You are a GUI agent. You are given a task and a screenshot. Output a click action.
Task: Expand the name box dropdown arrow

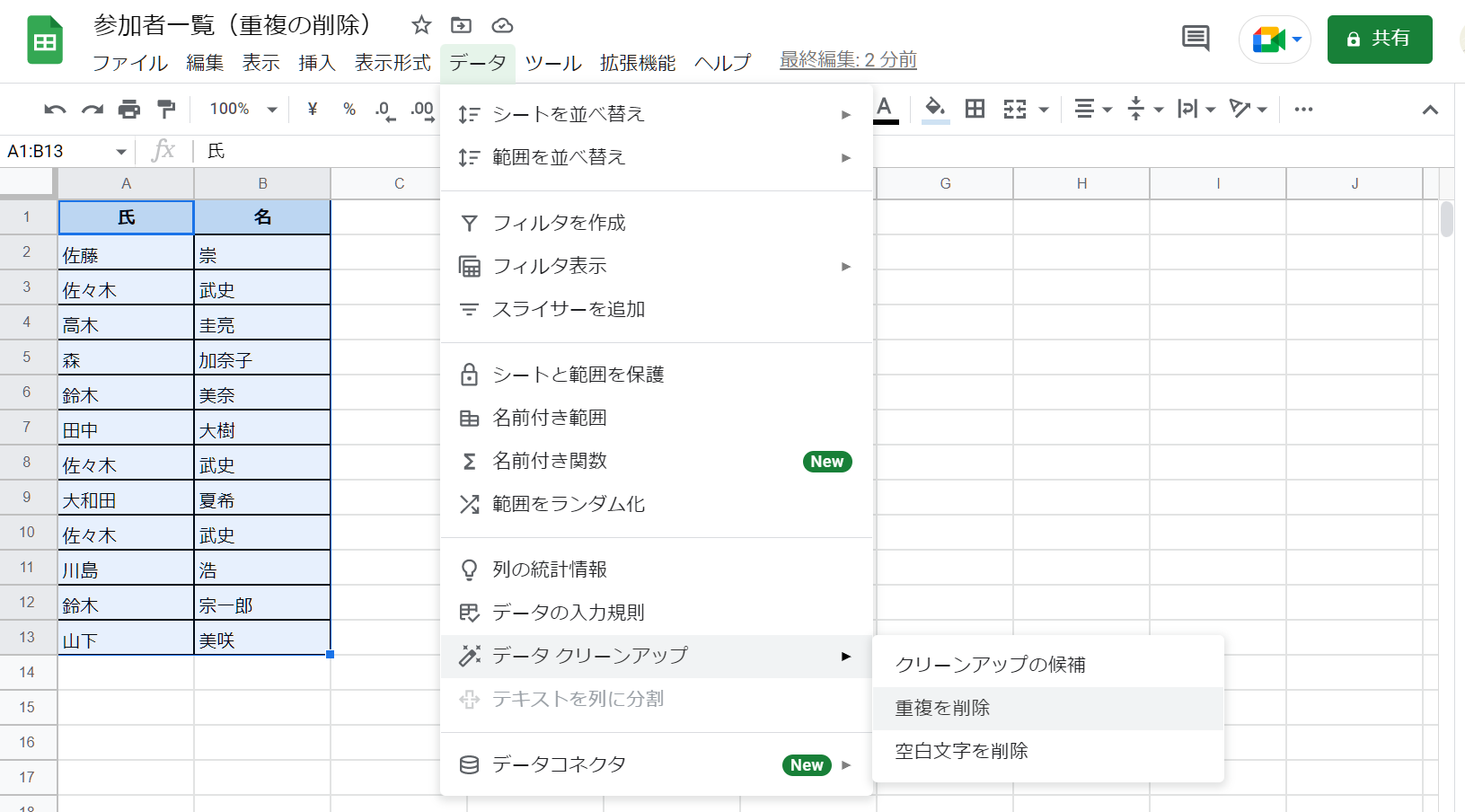[x=120, y=152]
